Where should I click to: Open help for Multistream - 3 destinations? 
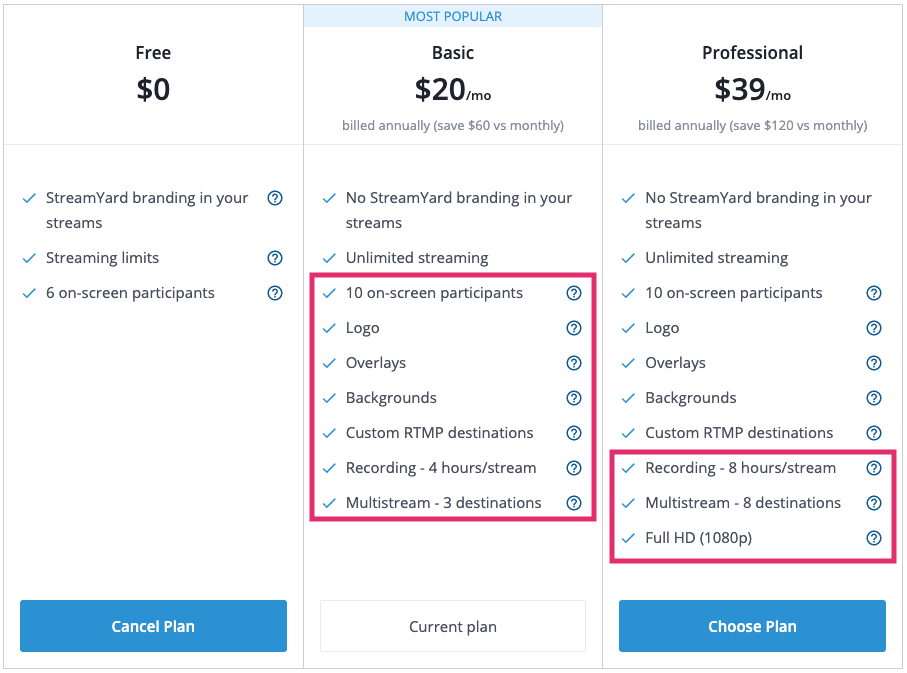coord(574,503)
